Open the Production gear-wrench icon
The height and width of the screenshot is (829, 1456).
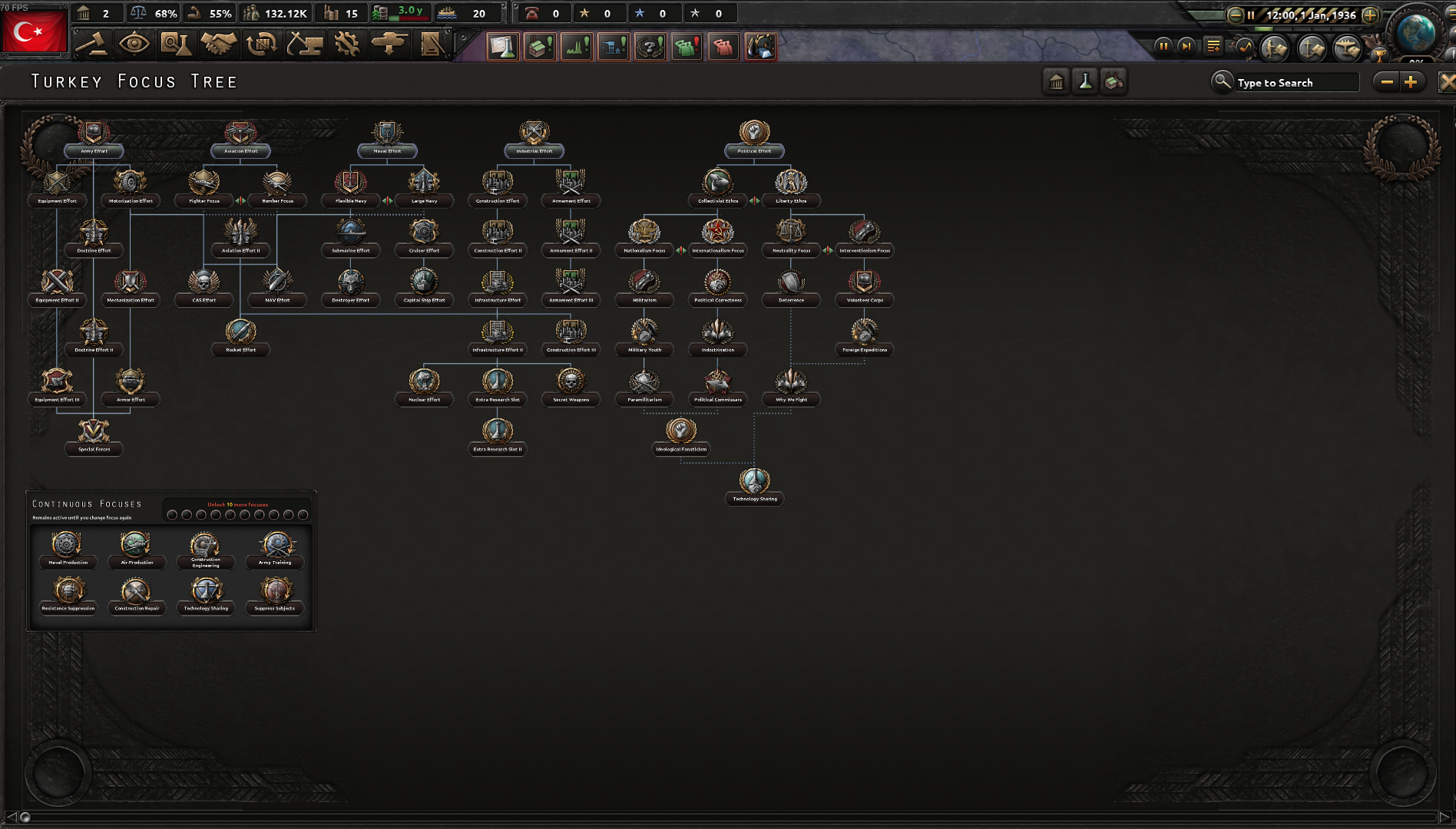[346, 44]
